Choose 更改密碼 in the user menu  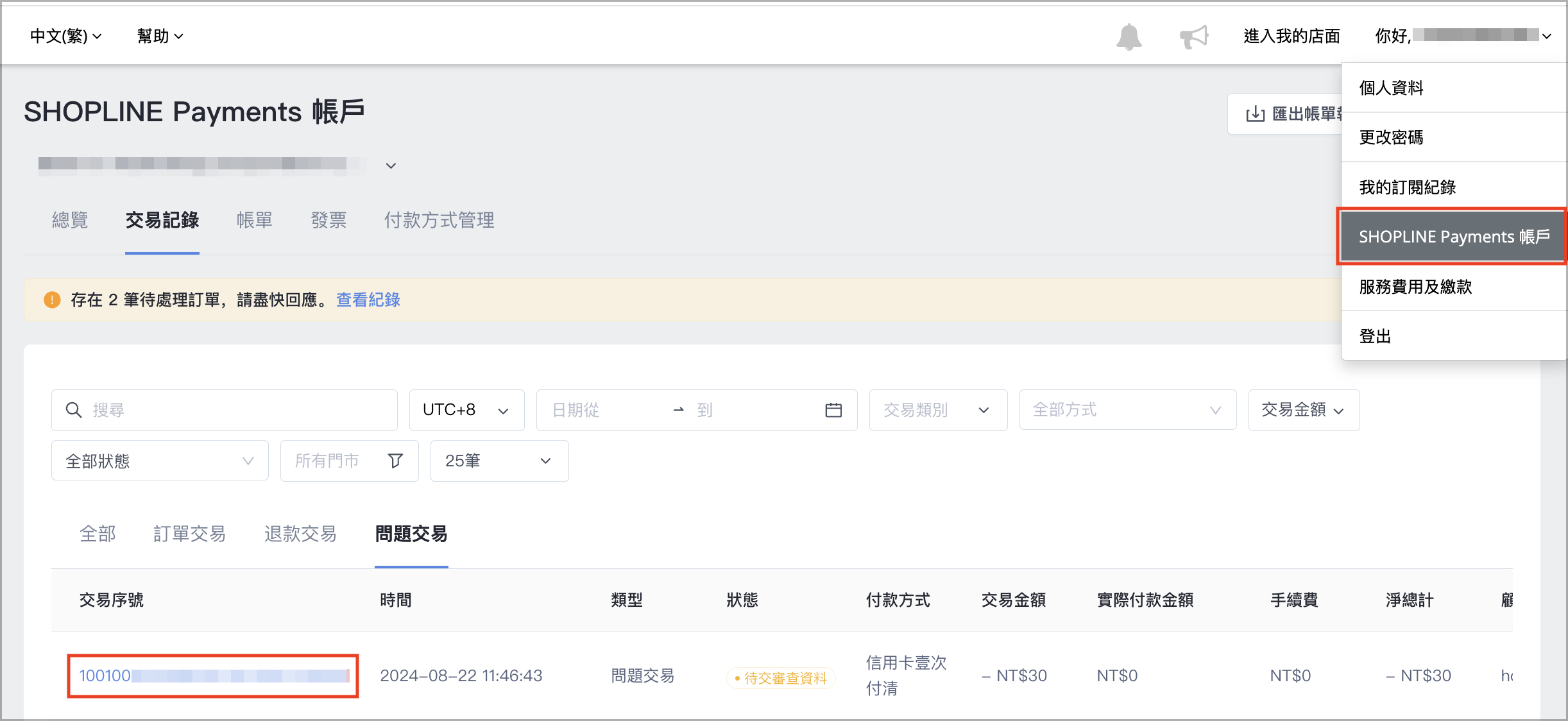(x=1453, y=137)
